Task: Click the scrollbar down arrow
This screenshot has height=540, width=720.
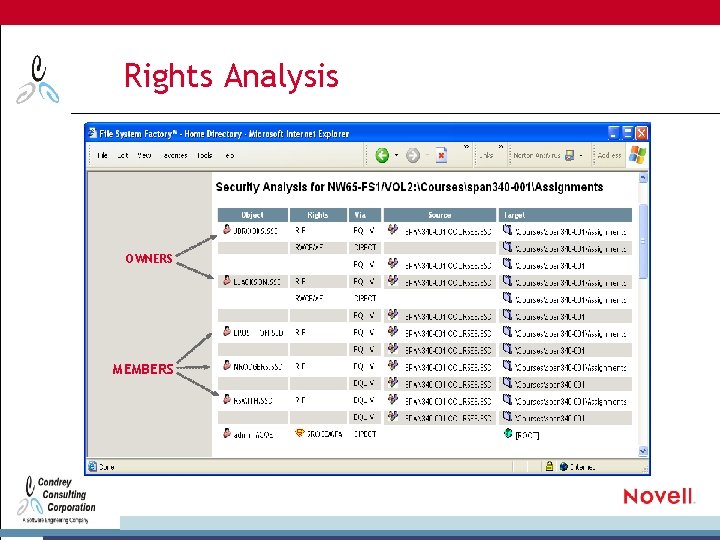Action: coord(643,451)
